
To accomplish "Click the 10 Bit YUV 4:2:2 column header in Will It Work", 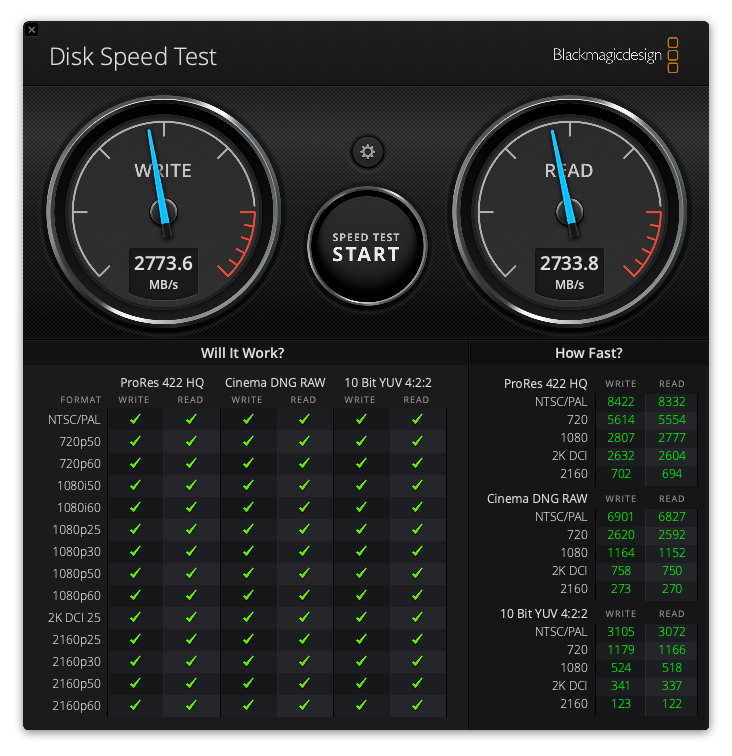I will (x=388, y=383).
